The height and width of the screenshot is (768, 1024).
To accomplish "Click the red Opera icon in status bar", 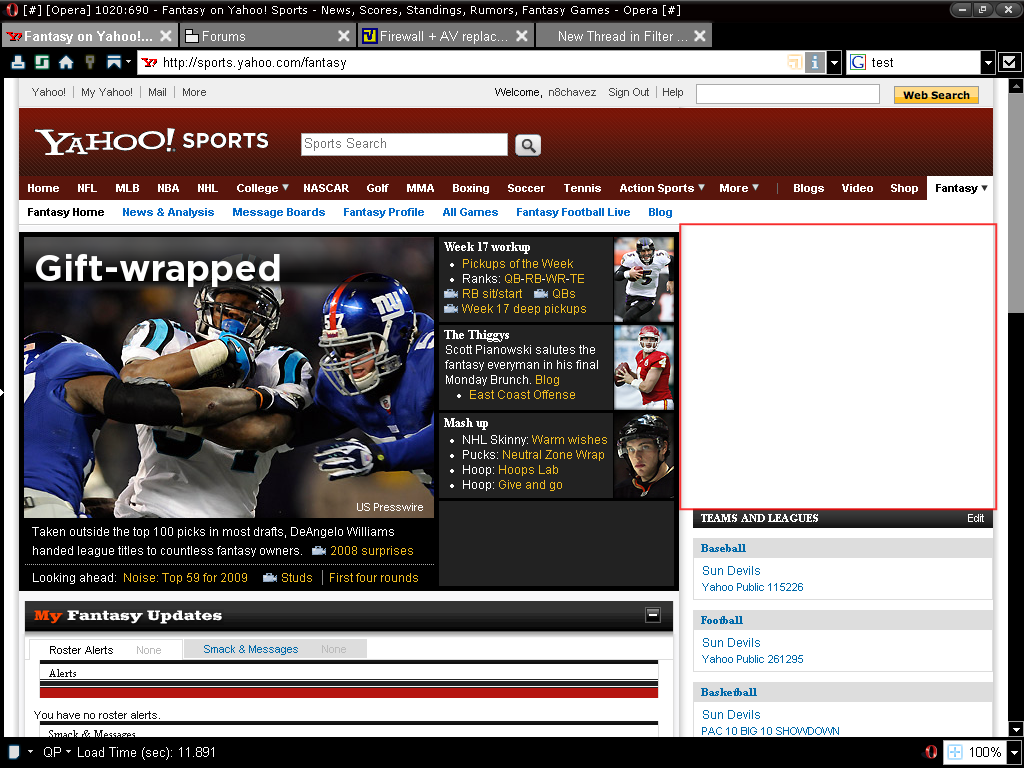I will click(931, 752).
